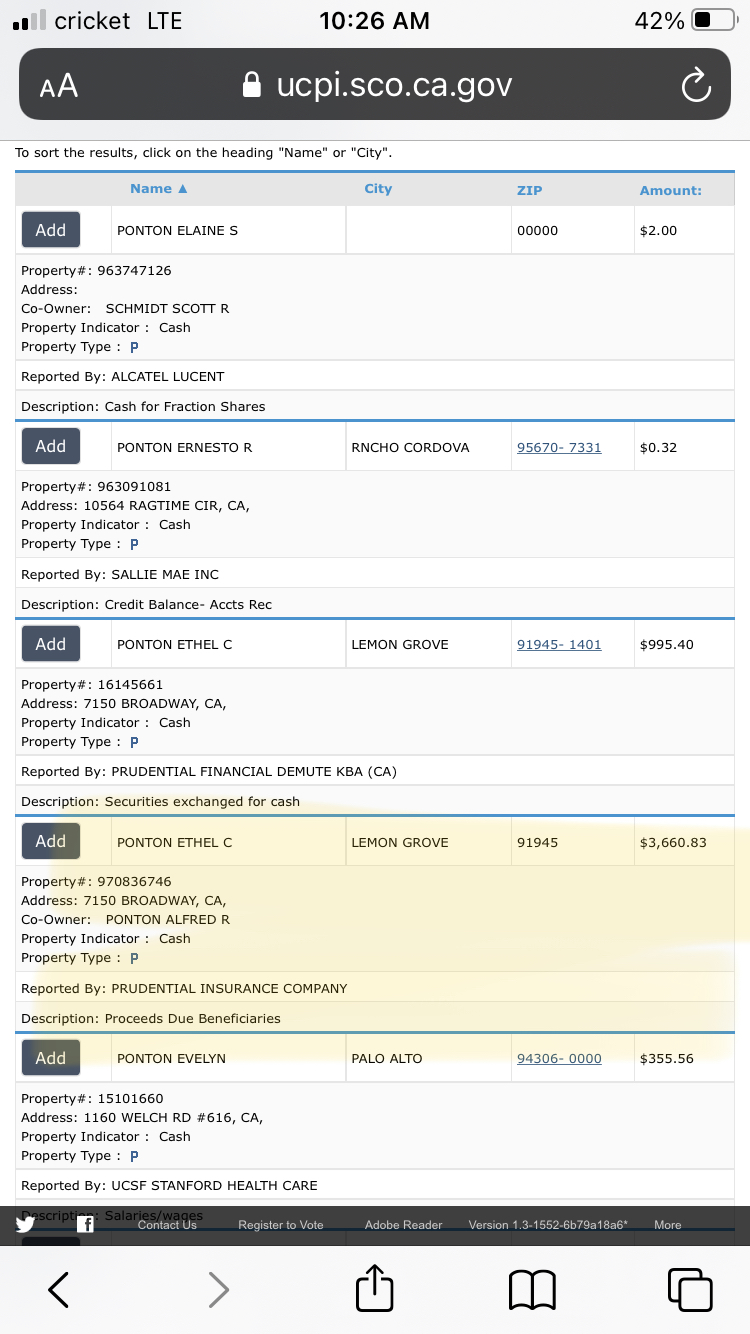Select Reported By: SALLIE MAE INC
This screenshot has height=1334, width=750.
[120, 575]
